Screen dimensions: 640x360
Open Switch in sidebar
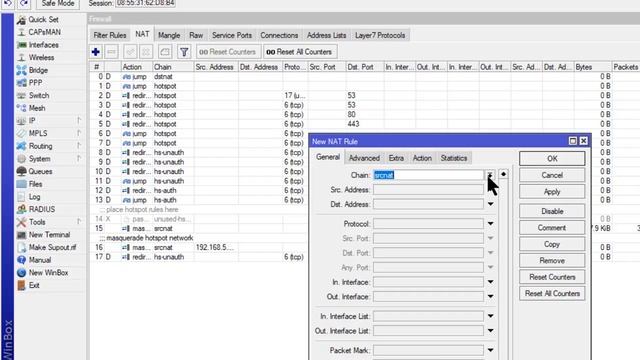pos(39,96)
